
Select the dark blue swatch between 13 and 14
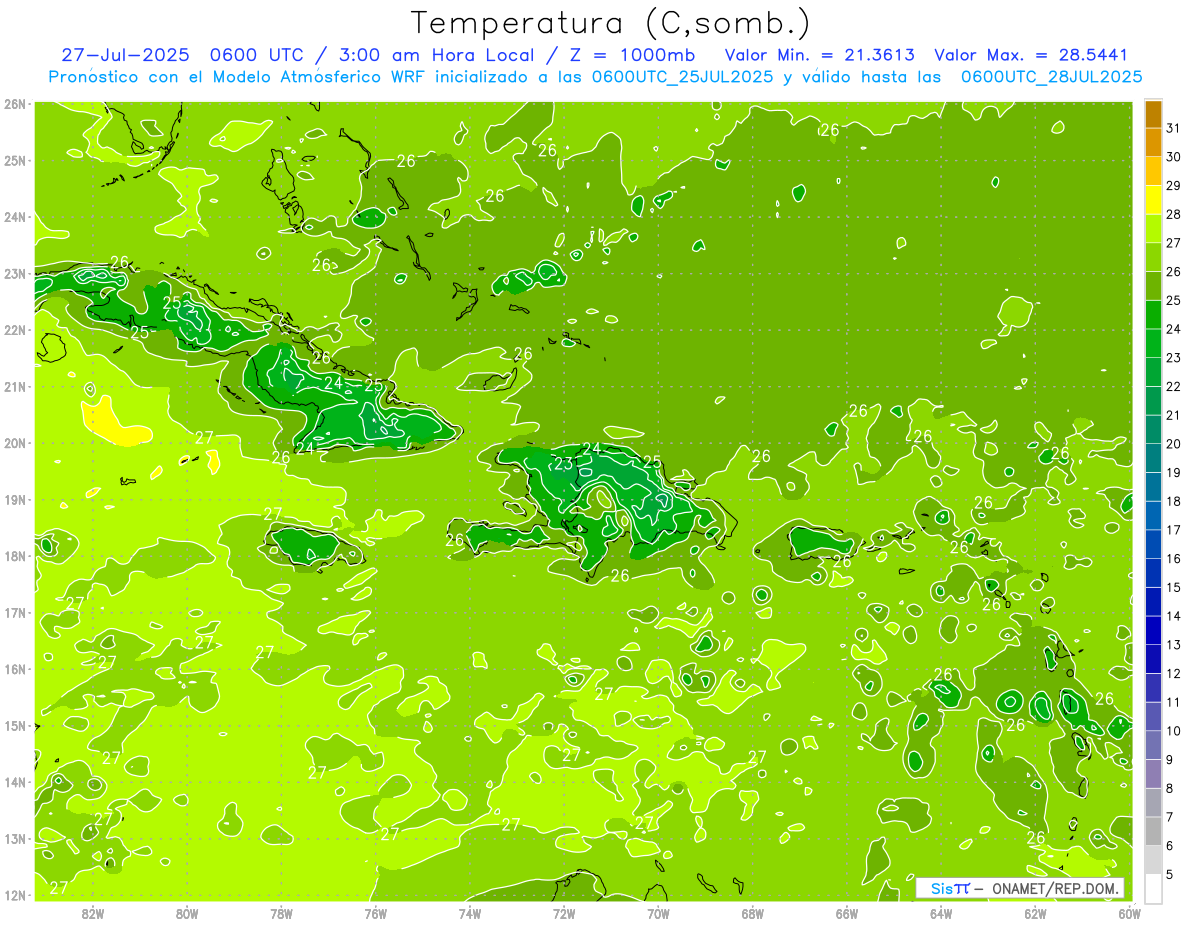point(1153,630)
